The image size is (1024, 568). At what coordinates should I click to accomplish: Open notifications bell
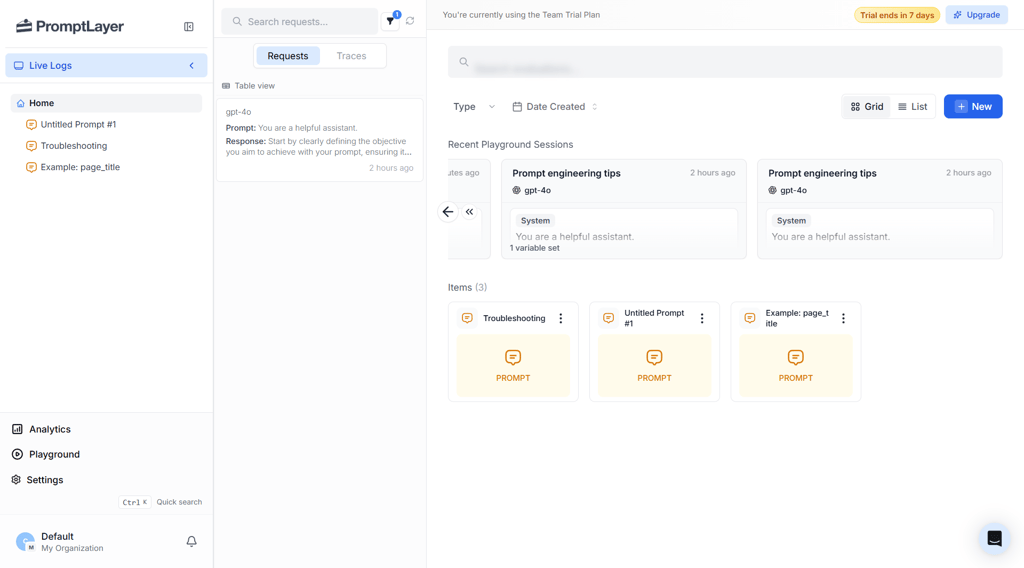click(x=191, y=541)
